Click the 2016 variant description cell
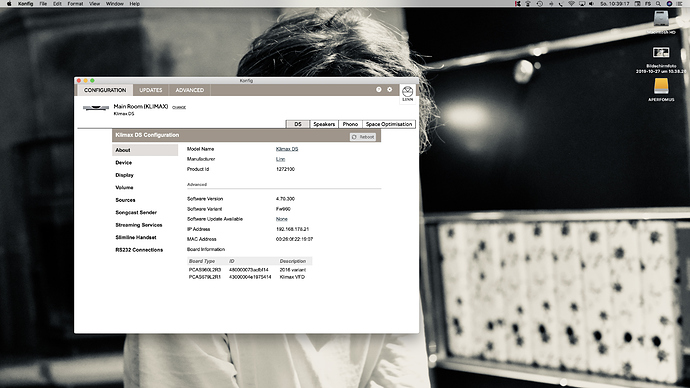The height and width of the screenshot is (388, 690). 293,270
